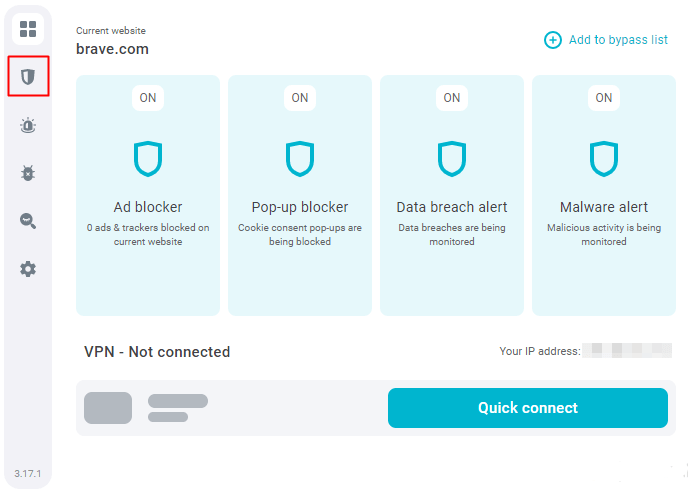Viewport: 695px width, 490px height.
Task: Click the gray server name placeholder bars
Action: [178, 408]
